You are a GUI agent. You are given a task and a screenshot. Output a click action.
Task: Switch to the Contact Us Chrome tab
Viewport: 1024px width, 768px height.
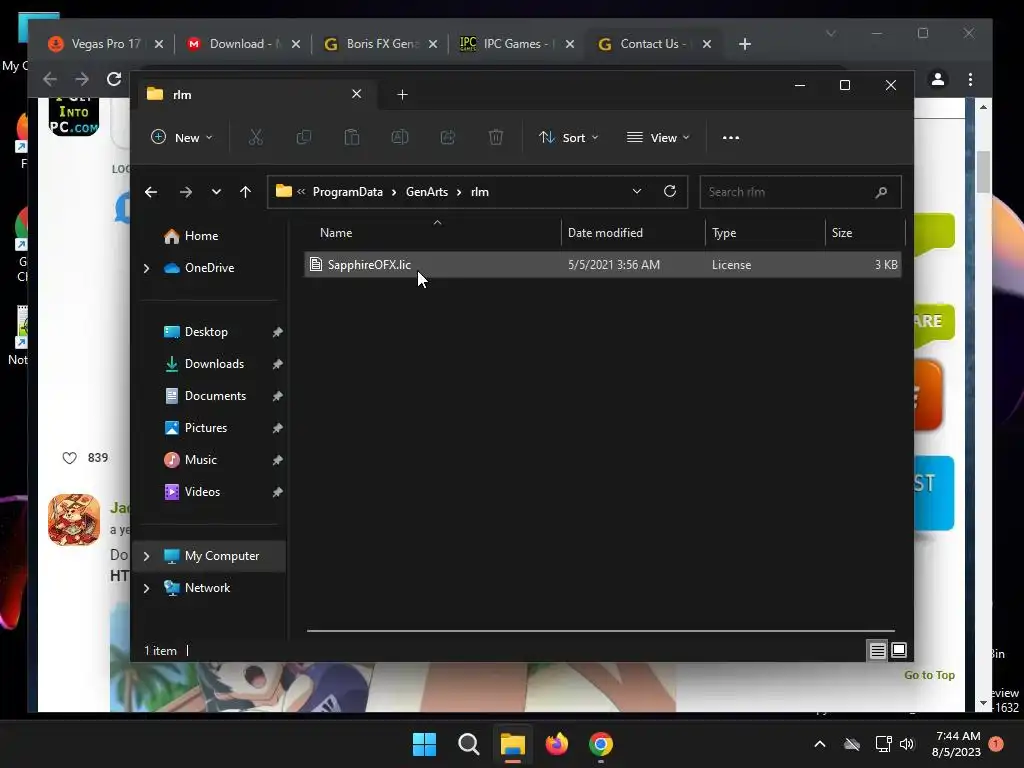coord(655,44)
